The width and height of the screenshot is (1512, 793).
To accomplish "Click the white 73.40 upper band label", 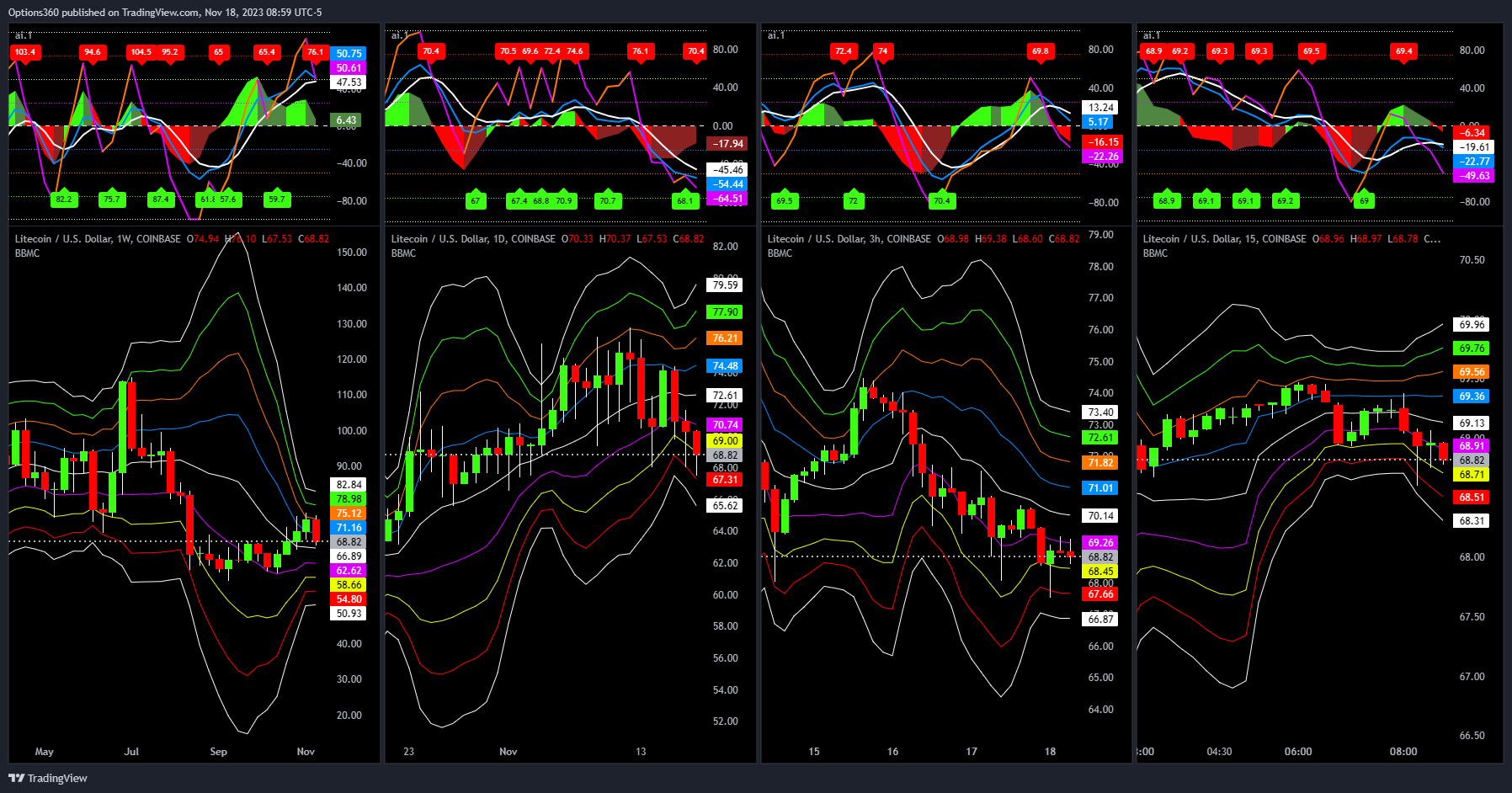I will point(1100,412).
